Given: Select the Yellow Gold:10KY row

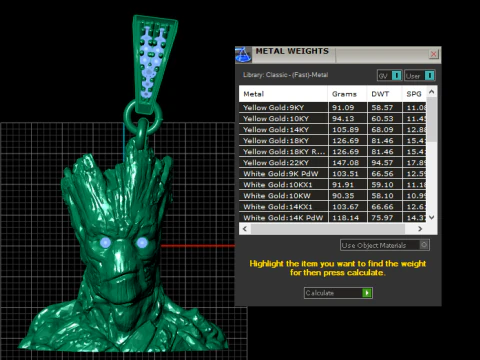Looking at the screenshot, I should (x=333, y=118).
